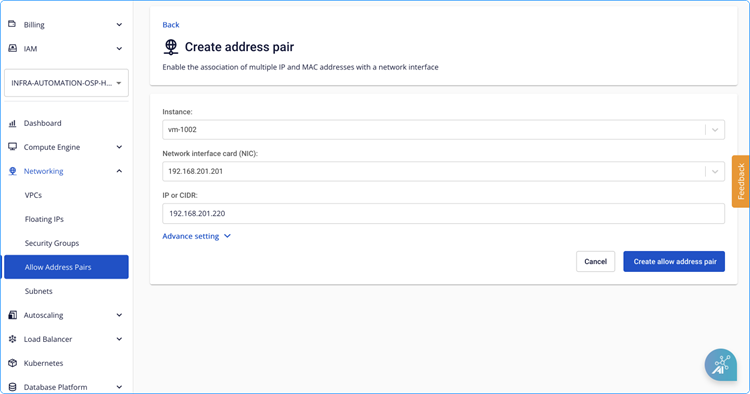
Task: Expand the Compute Engine chevron
Action: click(119, 147)
